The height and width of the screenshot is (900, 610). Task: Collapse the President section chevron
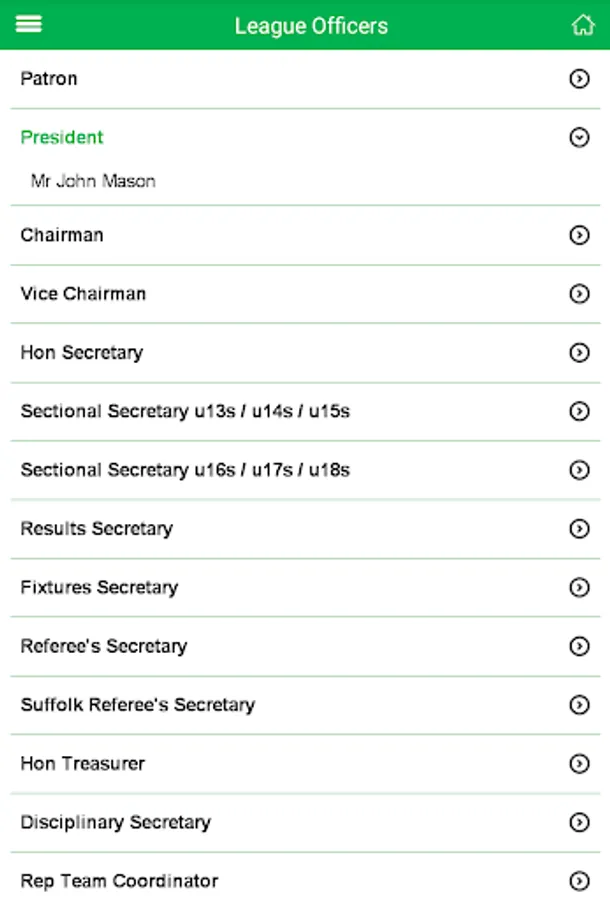pos(579,138)
